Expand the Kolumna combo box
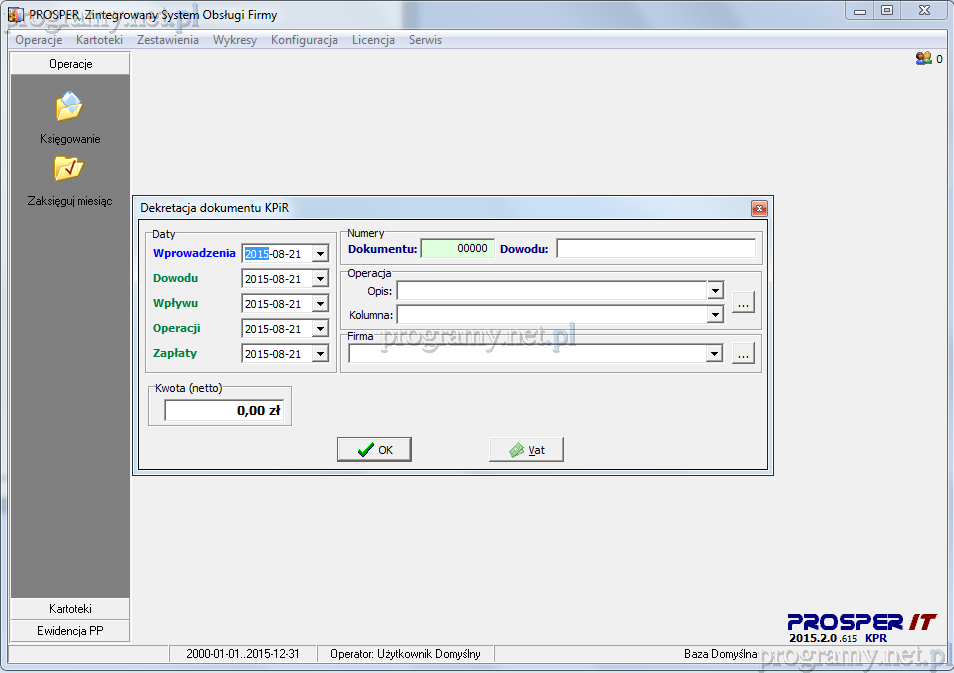954x673 pixels. tap(714, 315)
